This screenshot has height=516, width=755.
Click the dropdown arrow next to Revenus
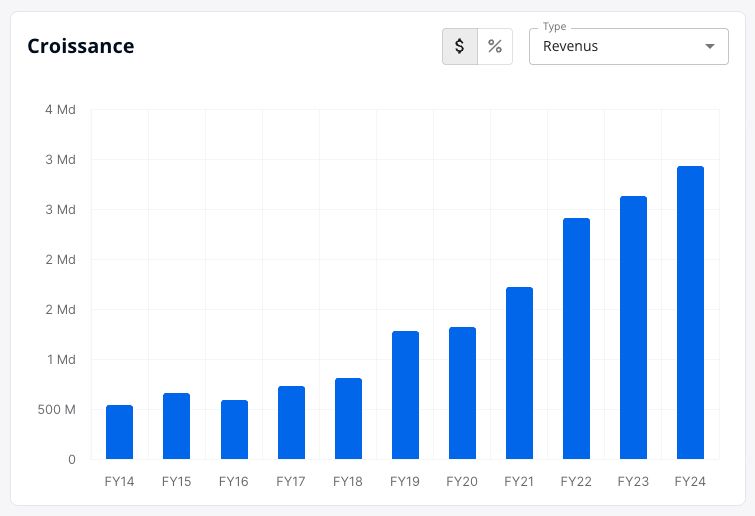[x=709, y=46]
